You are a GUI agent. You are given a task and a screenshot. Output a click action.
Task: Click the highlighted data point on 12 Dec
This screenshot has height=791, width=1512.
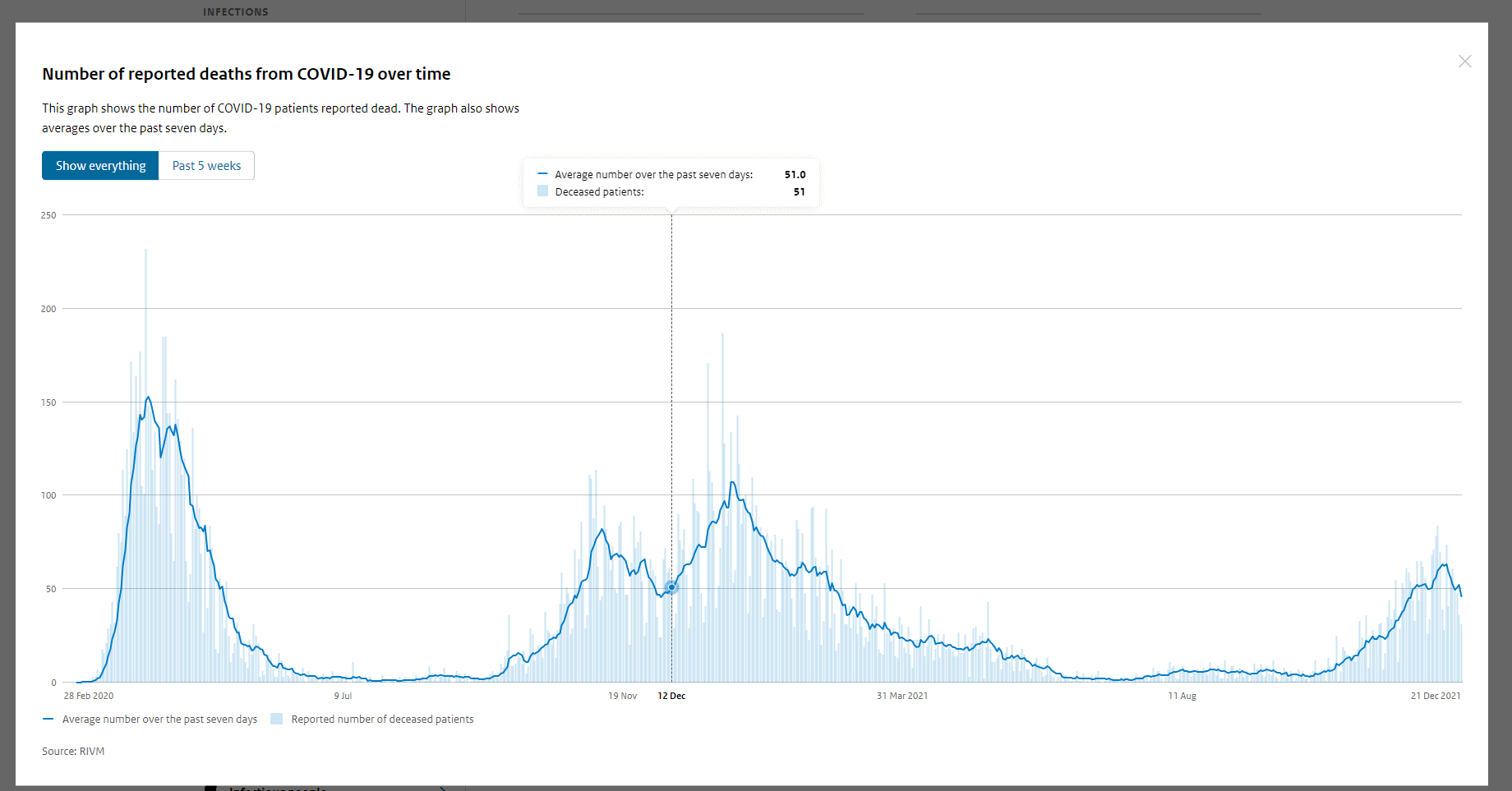point(671,587)
